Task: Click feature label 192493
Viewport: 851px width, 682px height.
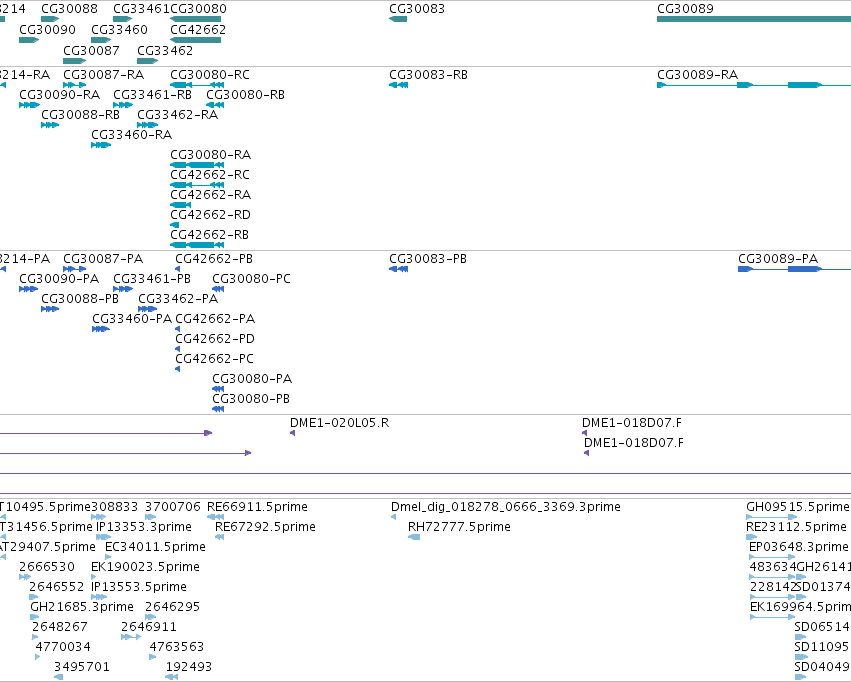Action: (188, 667)
